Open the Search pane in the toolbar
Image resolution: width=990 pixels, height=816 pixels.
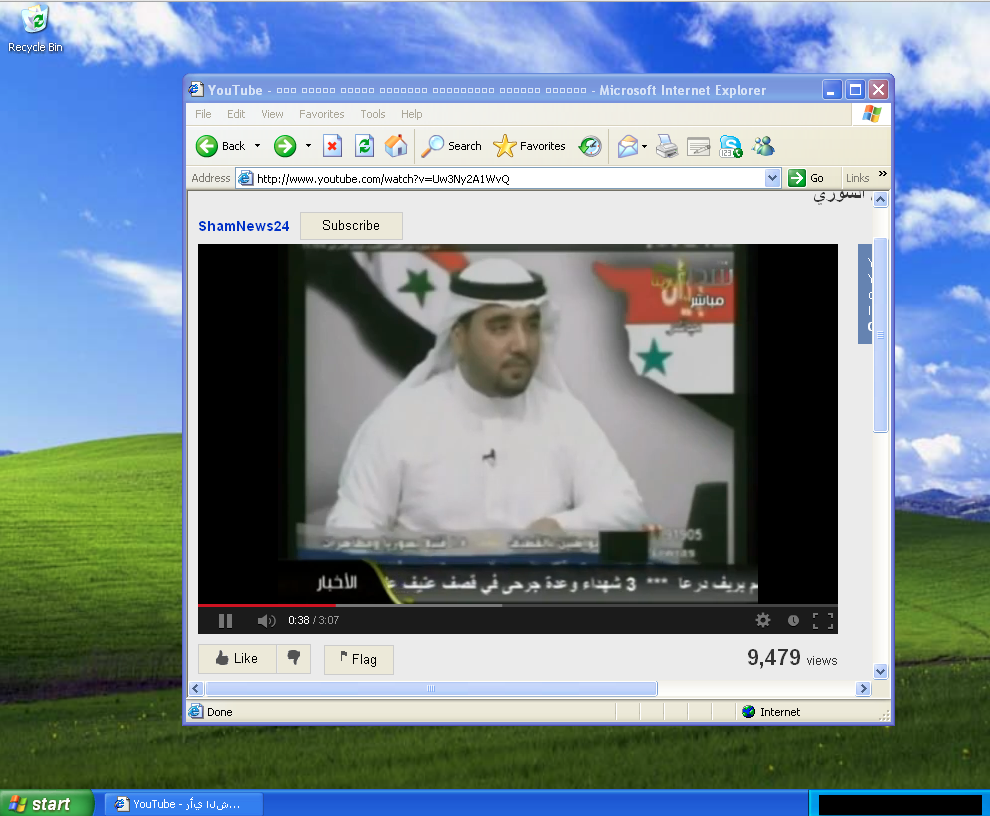click(x=451, y=146)
